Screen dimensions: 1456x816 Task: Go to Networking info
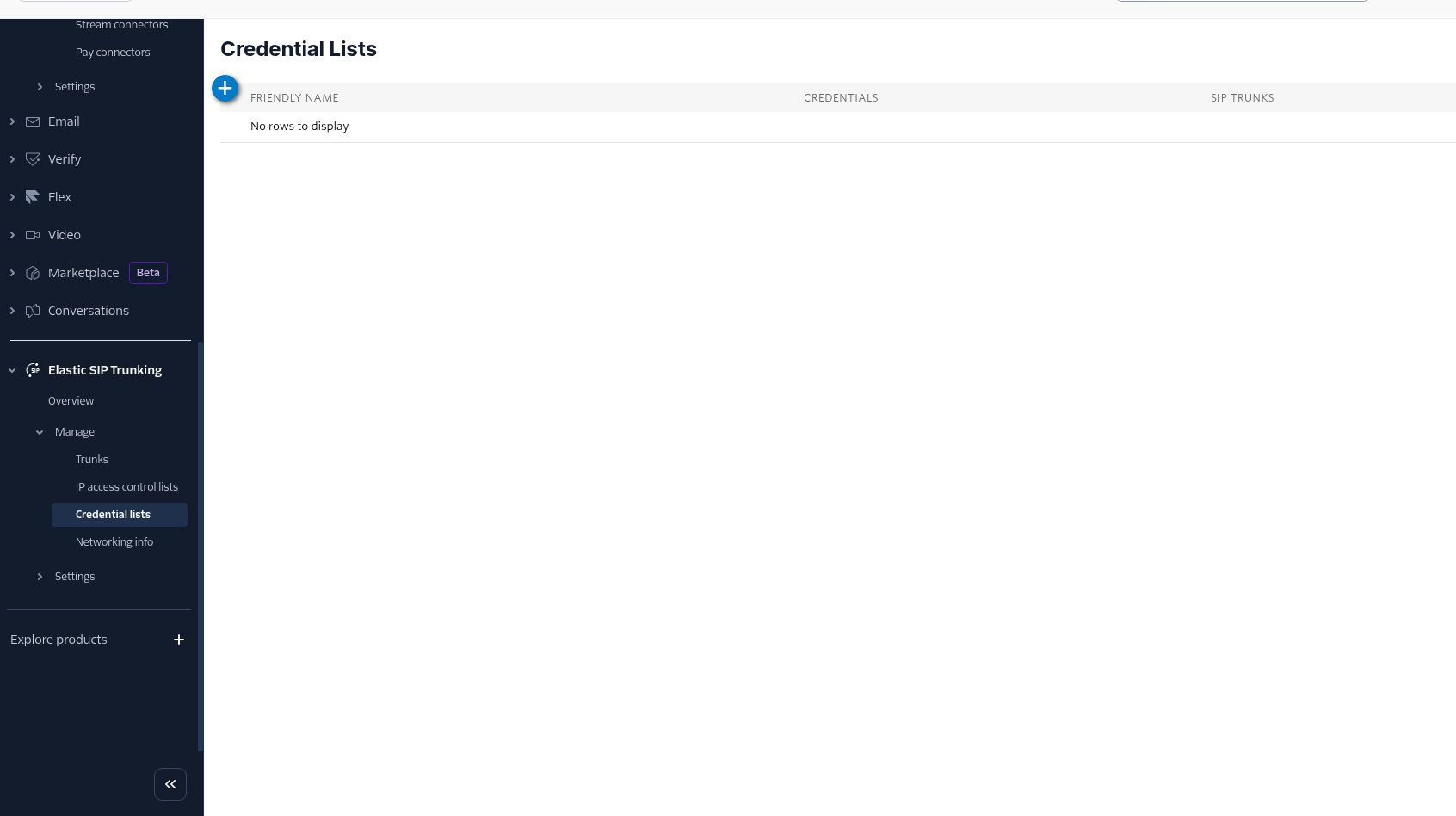[114, 542]
